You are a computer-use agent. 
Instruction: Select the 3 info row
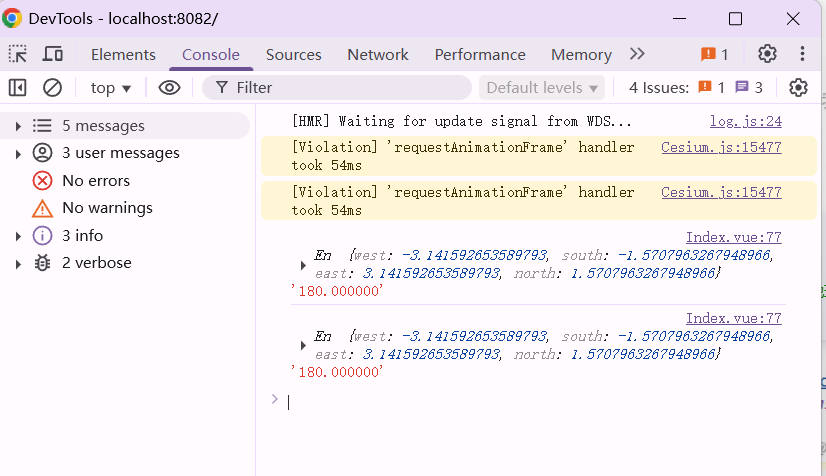(x=125, y=235)
